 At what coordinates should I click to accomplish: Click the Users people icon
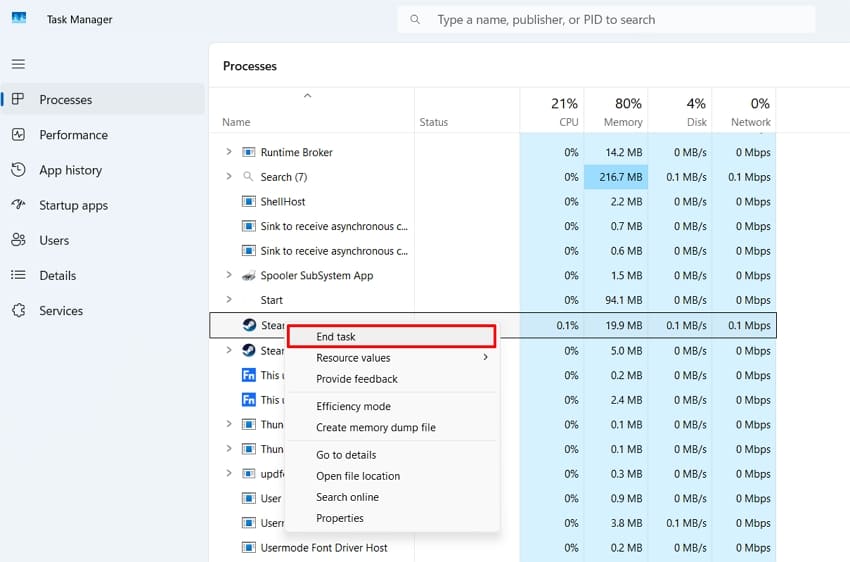click(x=18, y=240)
